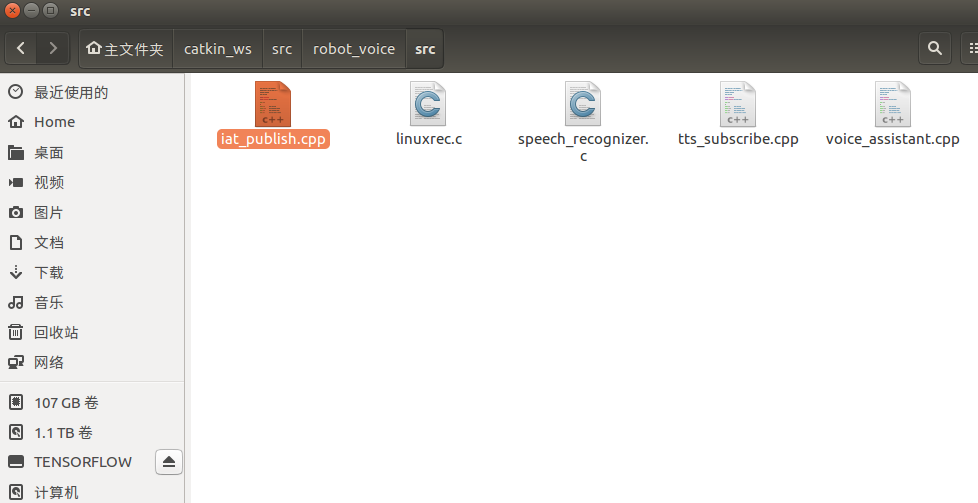Viewport: 978px width, 503px height.
Task: Open 下载 downloads folder in sidebar
Action: [92, 272]
